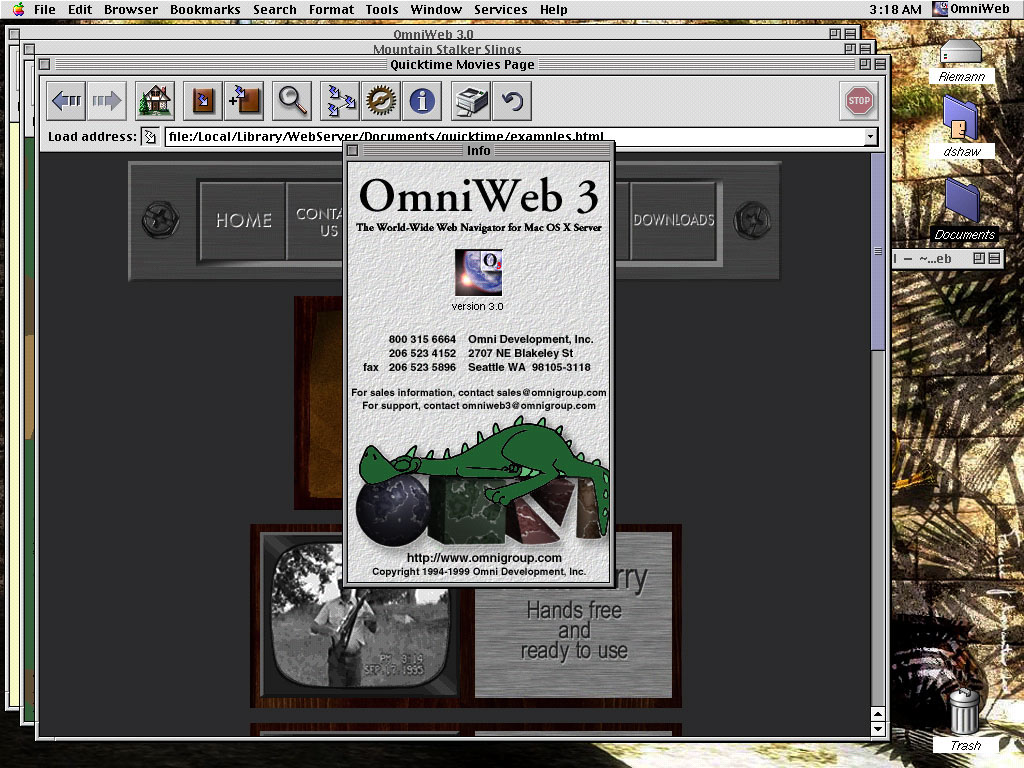Add a bookmark with the plus book icon

tap(244, 101)
